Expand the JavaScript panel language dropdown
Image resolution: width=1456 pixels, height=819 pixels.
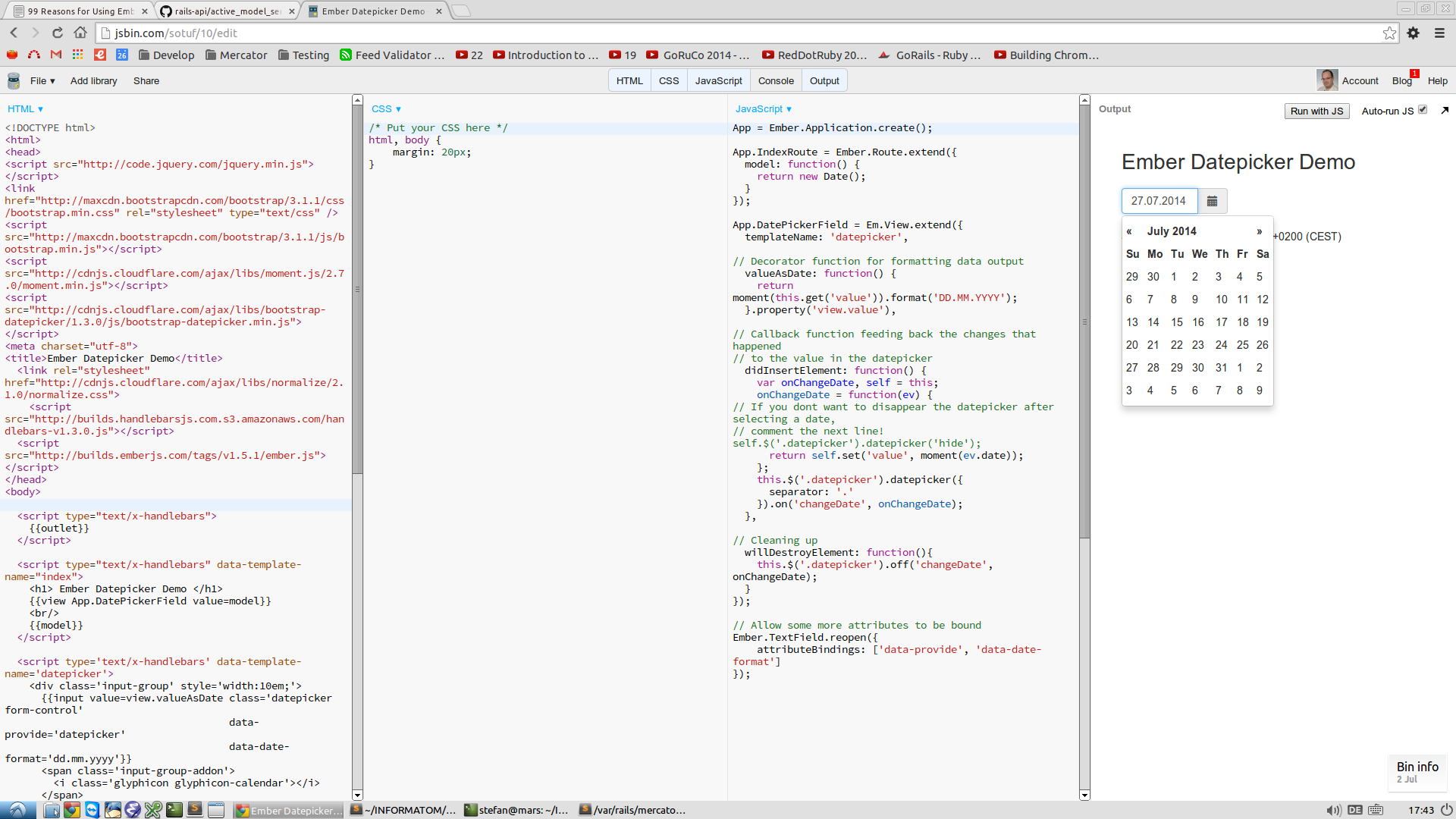tap(764, 109)
